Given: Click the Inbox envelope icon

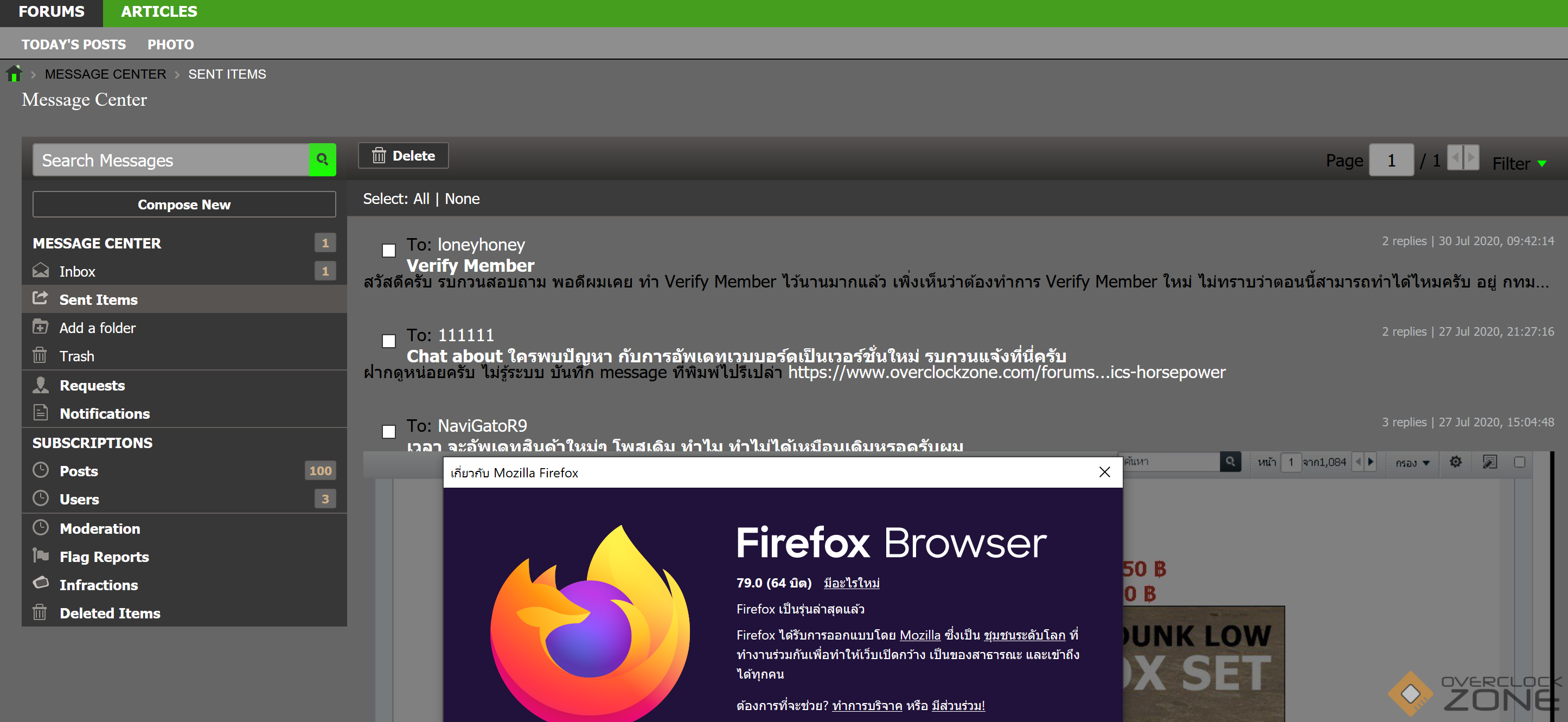Looking at the screenshot, I should tap(40, 270).
